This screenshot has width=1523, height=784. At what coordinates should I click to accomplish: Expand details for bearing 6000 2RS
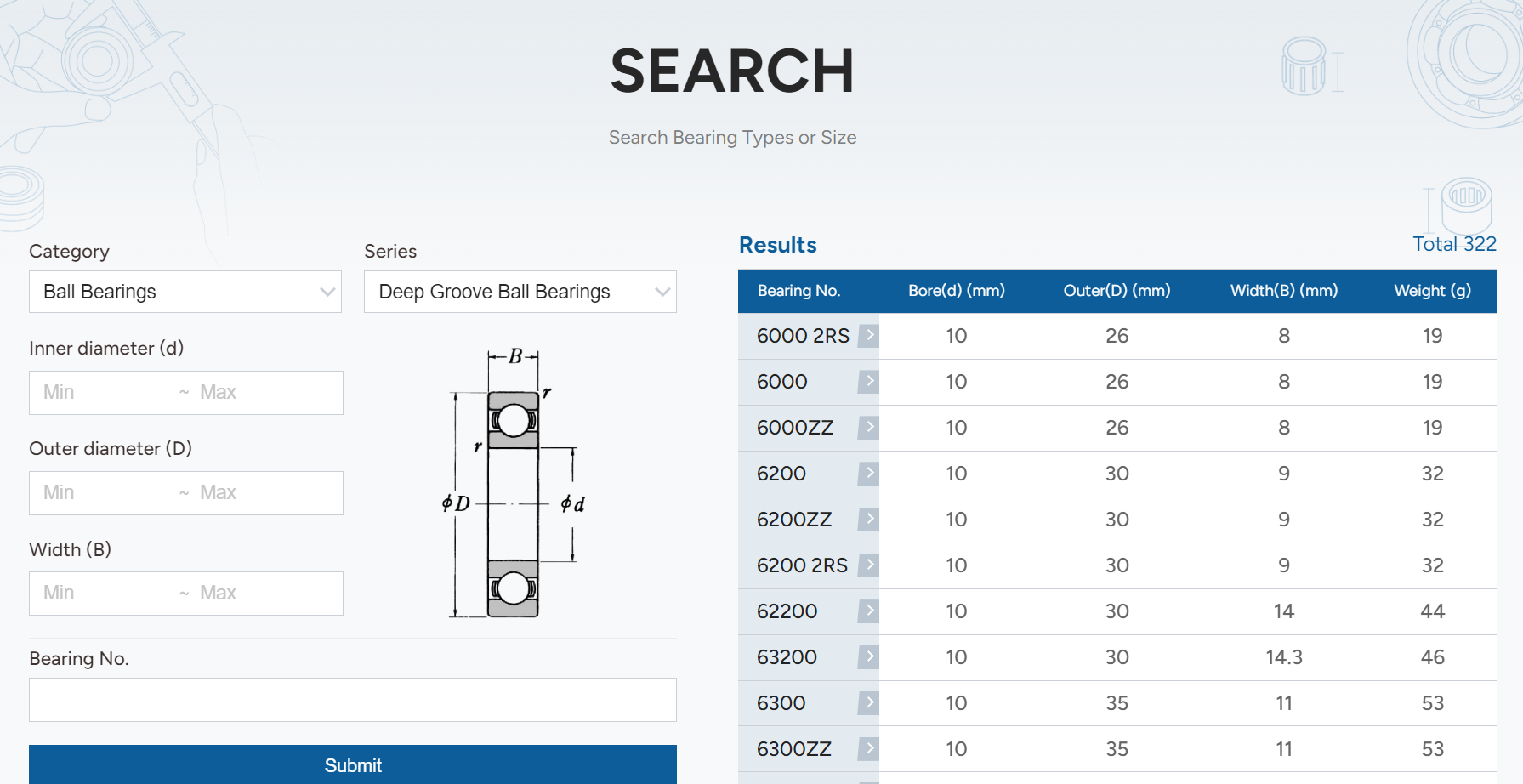point(869,335)
